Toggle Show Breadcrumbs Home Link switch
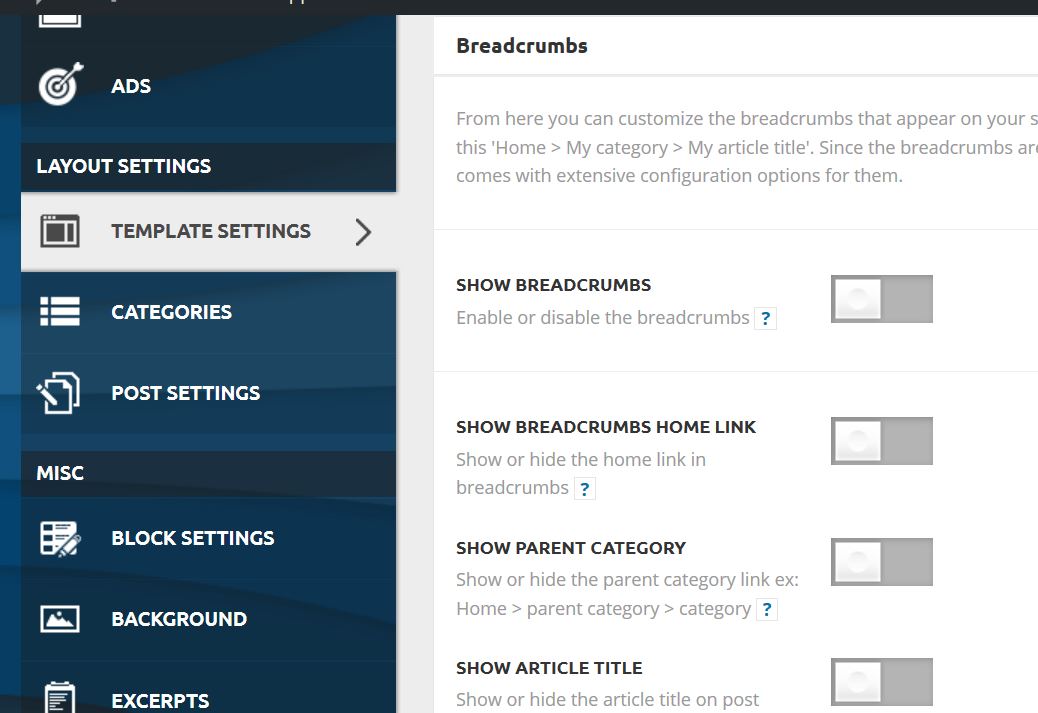The height and width of the screenshot is (713, 1038). 882,441
